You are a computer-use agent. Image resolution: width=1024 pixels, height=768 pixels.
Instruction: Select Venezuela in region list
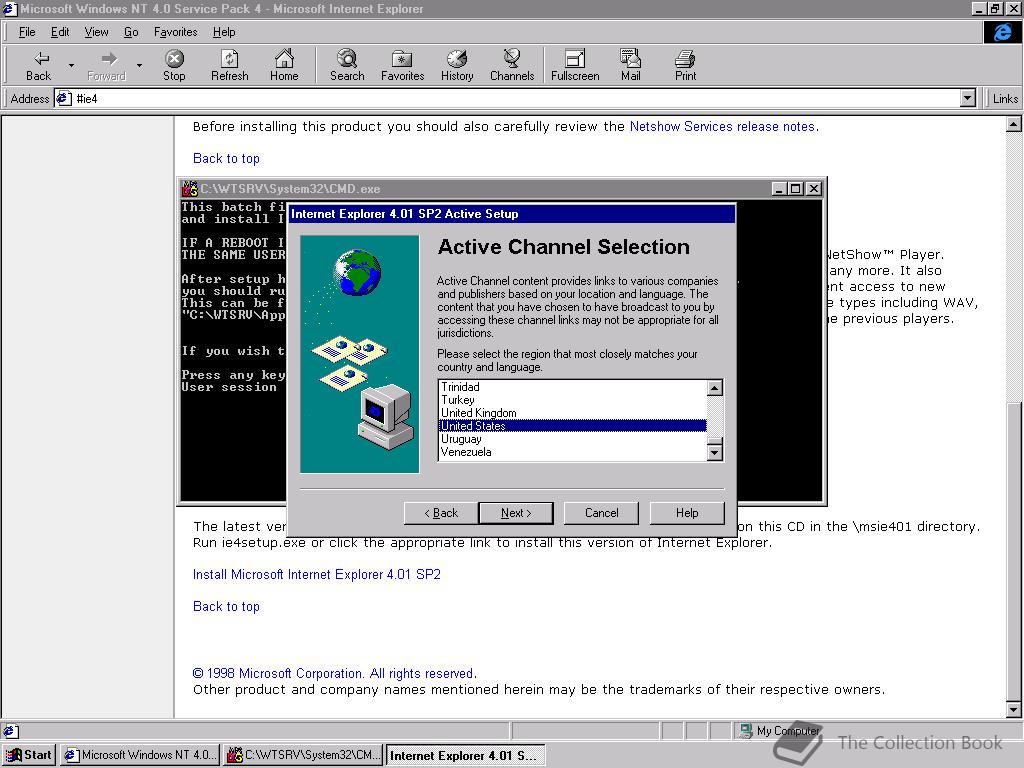(573, 452)
